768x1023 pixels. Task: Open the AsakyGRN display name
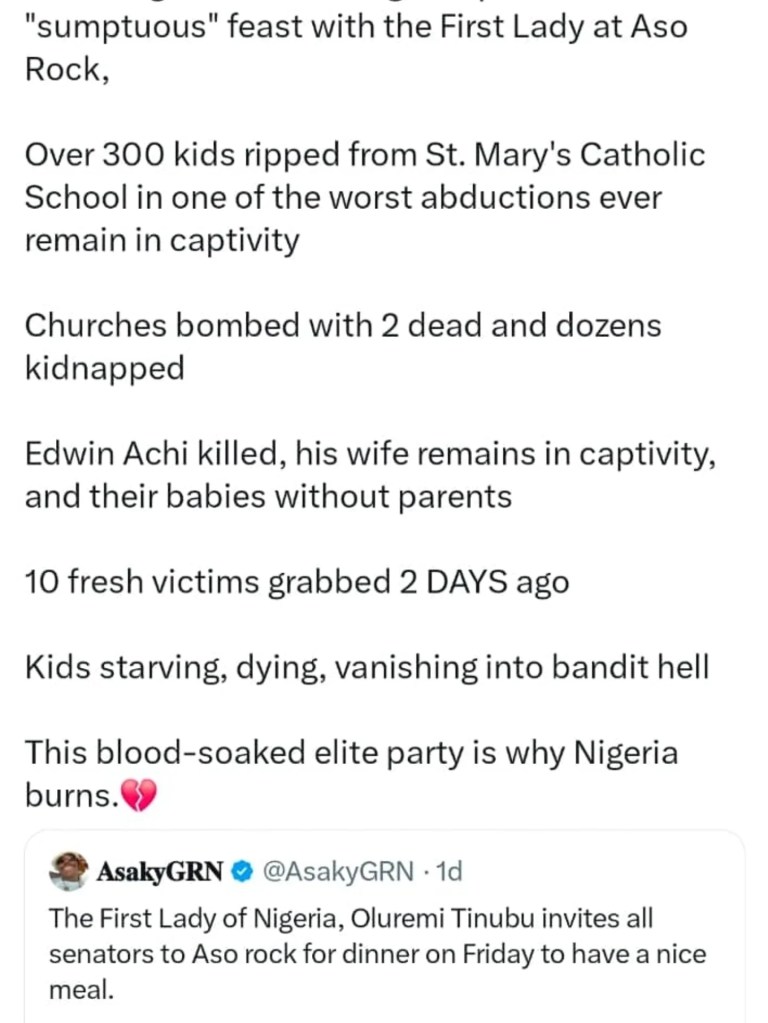[160, 872]
